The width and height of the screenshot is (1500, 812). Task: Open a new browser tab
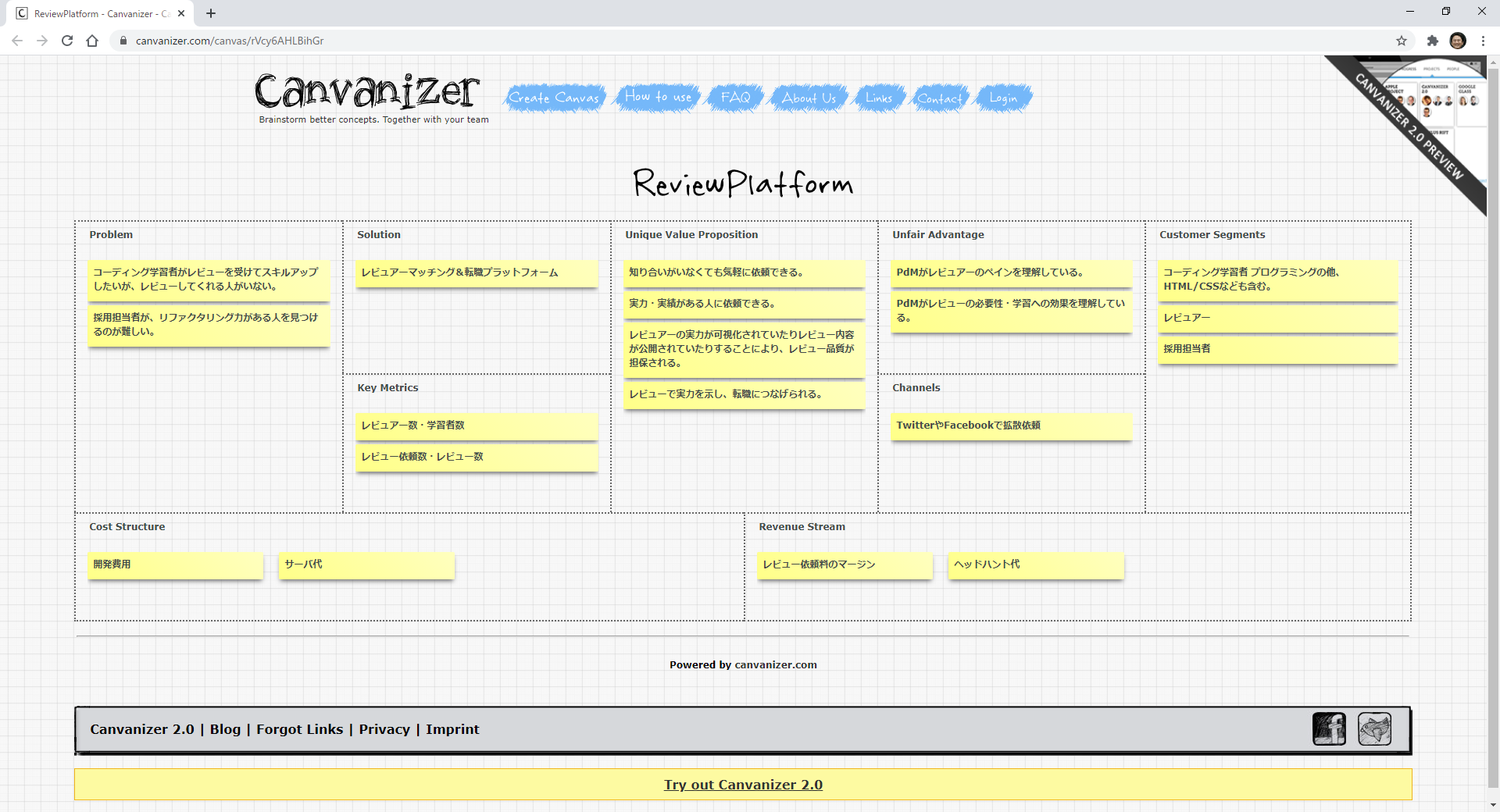211,13
